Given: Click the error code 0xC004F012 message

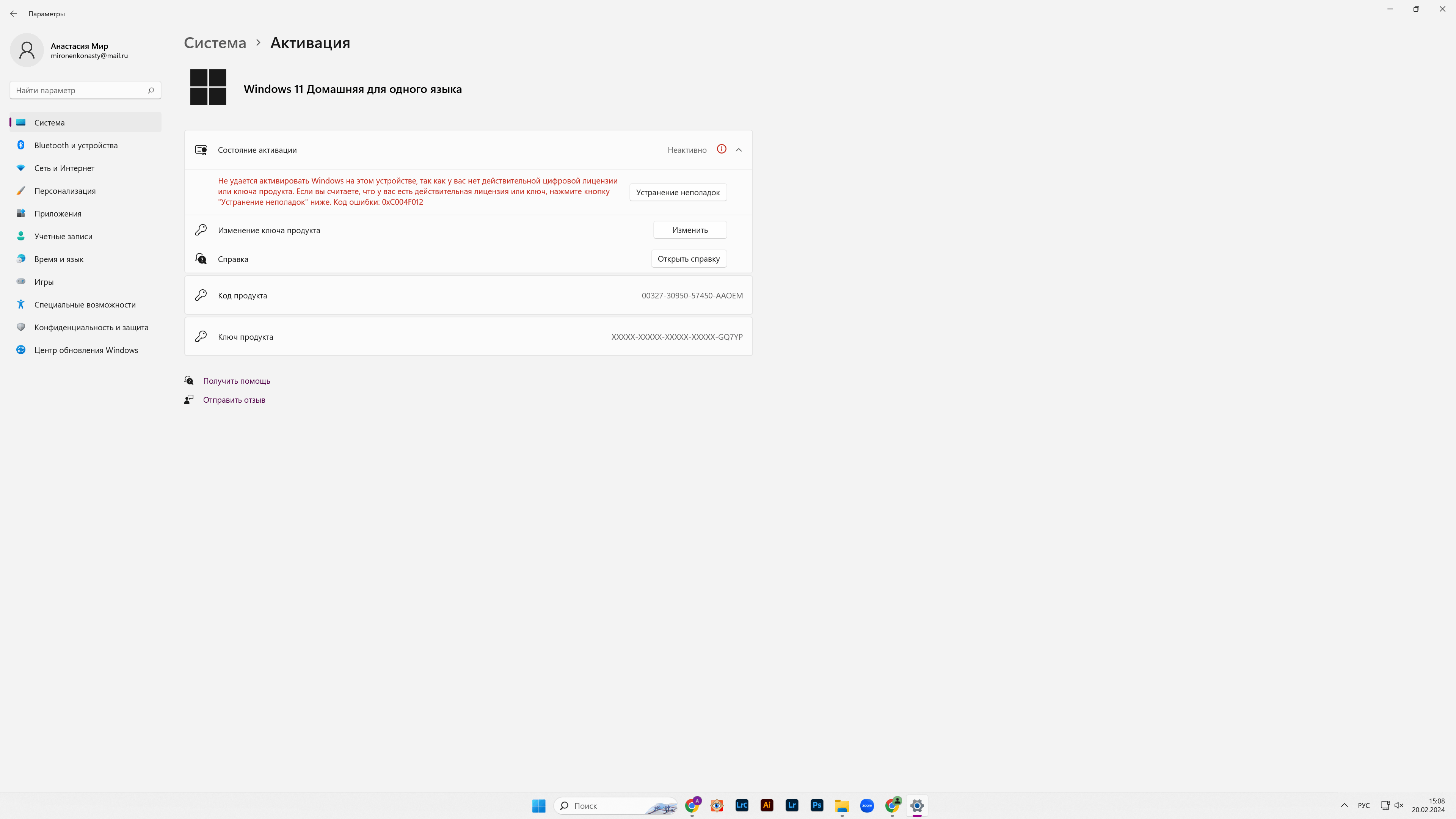Looking at the screenshot, I should pyautogui.click(x=418, y=191).
